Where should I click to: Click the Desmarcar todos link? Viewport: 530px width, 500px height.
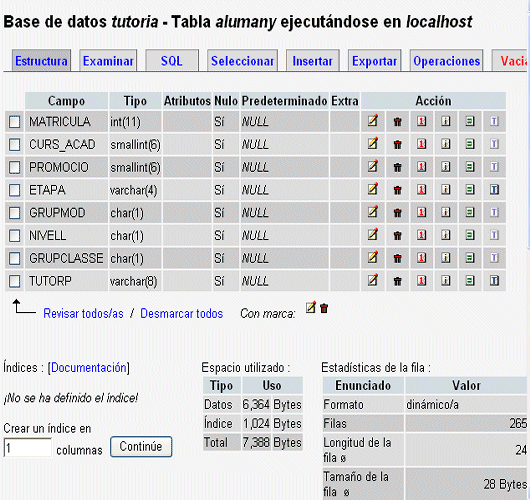point(182,314)
